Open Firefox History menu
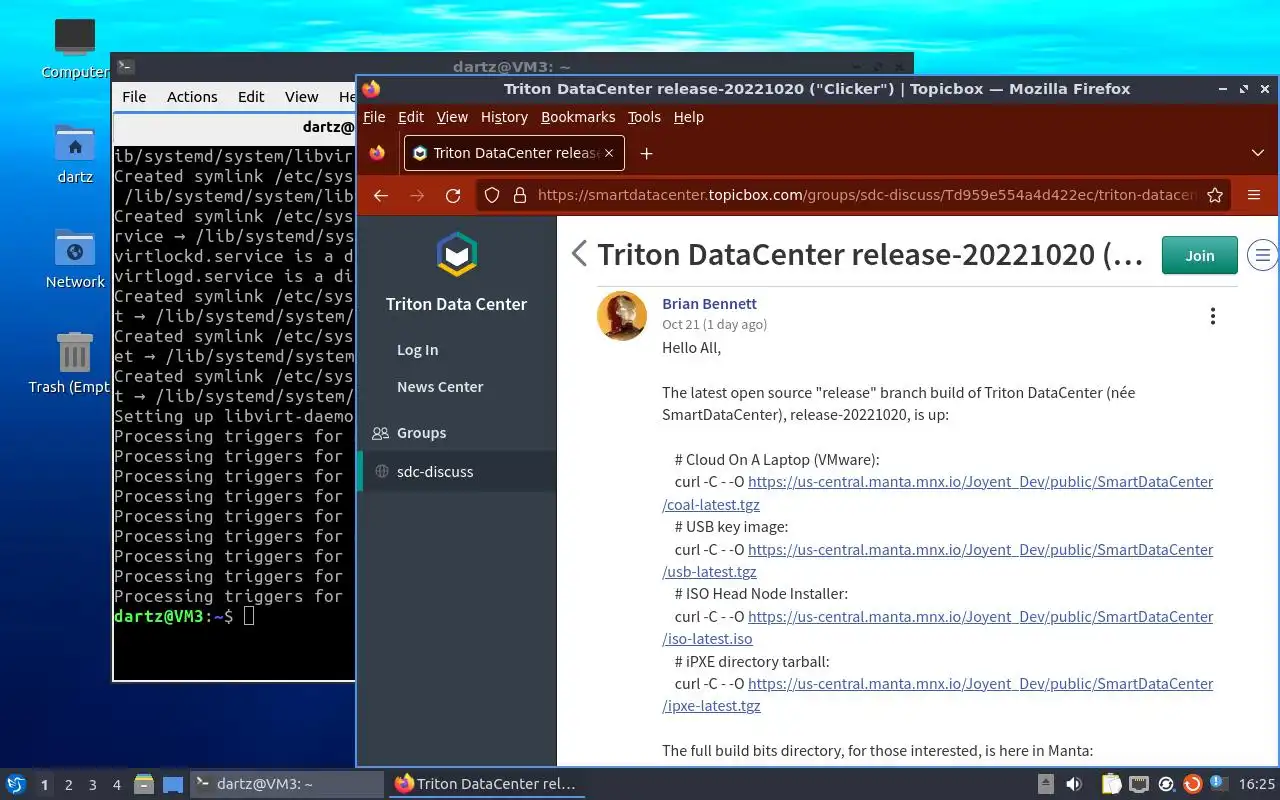This screenshot has height=800, width=1280. click(x=504, y=117)
